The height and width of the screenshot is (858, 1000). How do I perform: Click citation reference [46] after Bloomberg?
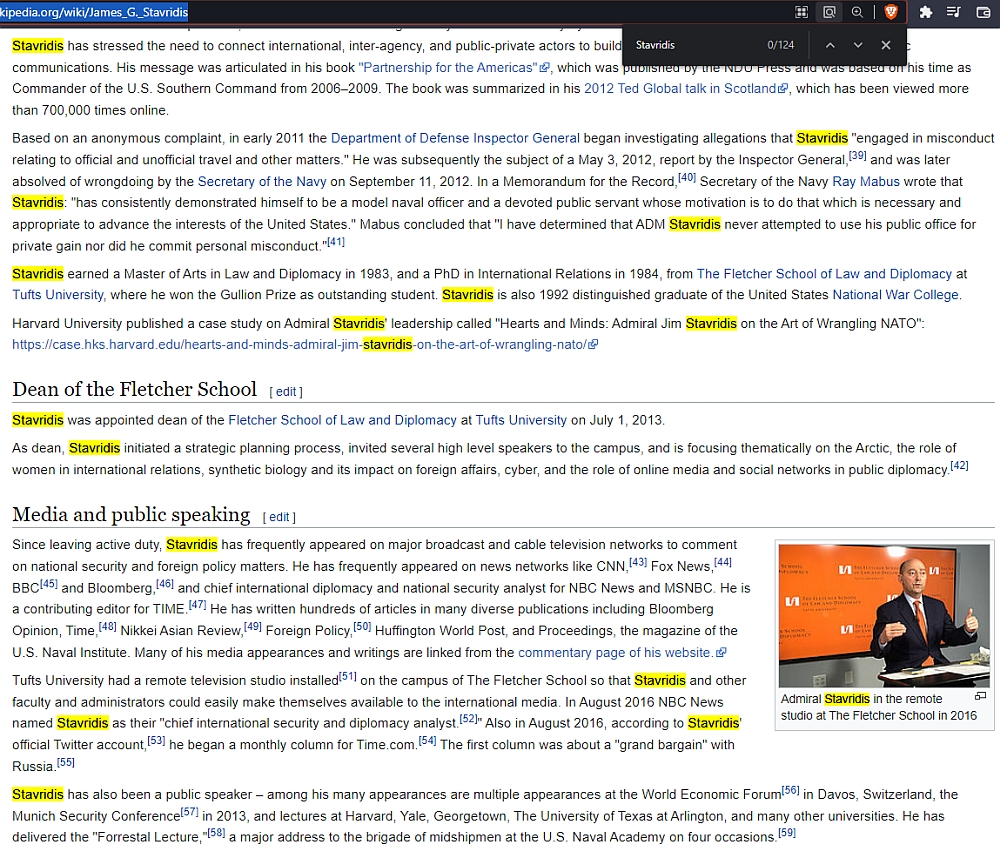coord(165,584)
